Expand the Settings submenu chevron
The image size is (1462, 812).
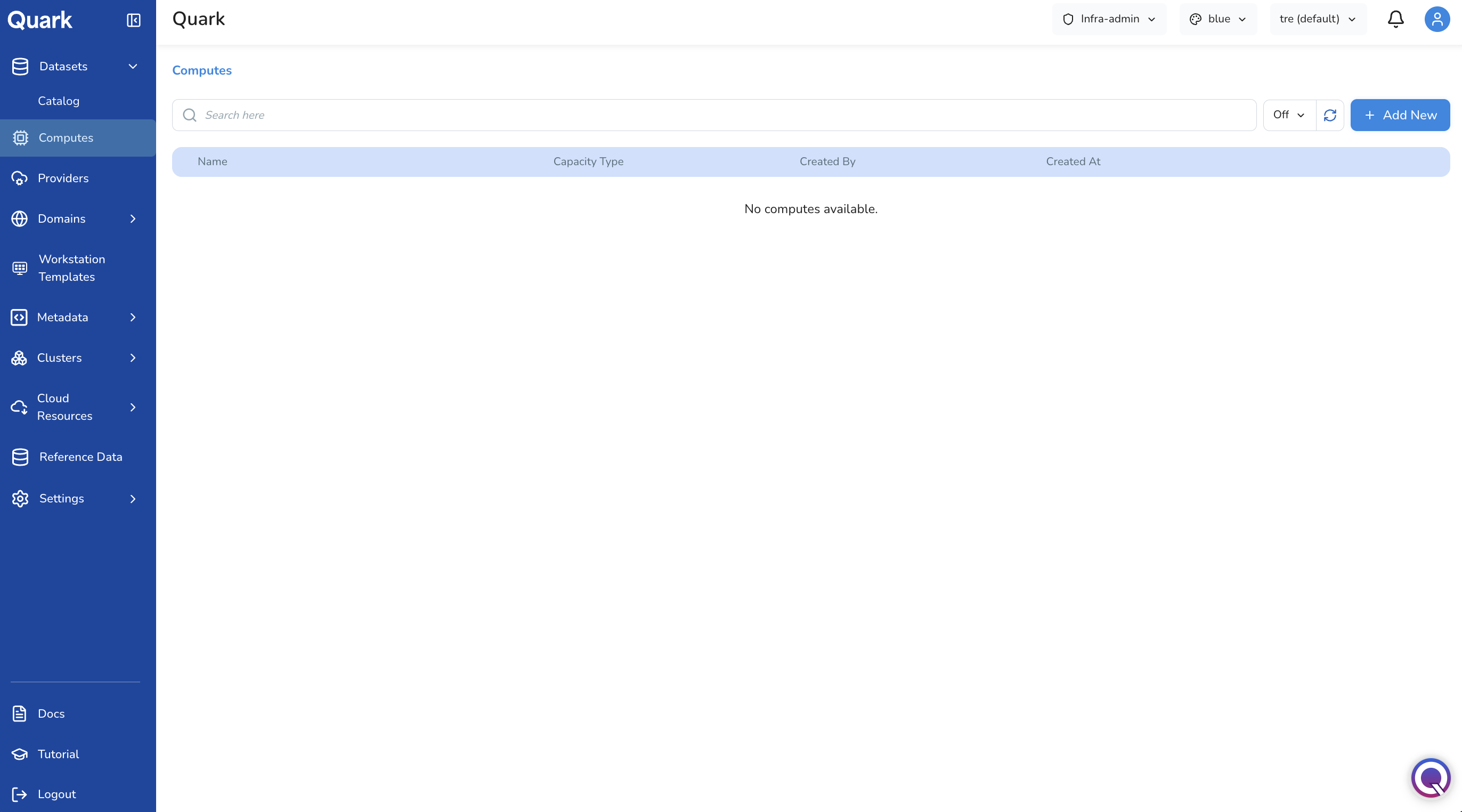[x=133, y=499]
